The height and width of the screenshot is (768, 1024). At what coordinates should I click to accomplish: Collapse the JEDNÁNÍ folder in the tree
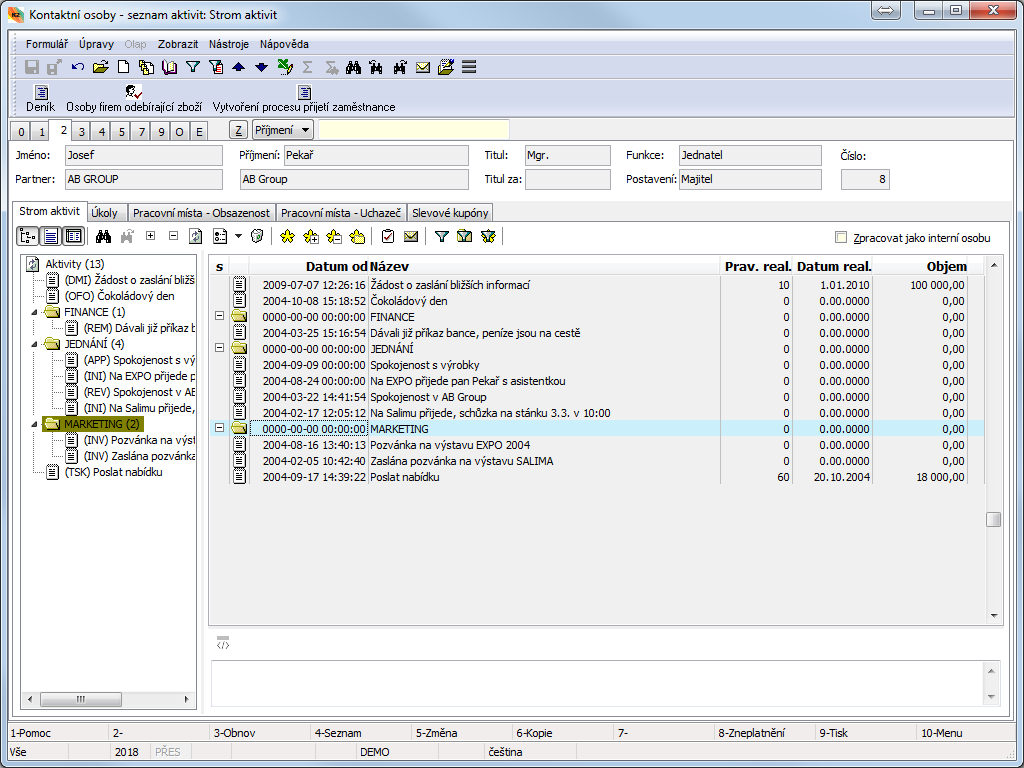36,344
